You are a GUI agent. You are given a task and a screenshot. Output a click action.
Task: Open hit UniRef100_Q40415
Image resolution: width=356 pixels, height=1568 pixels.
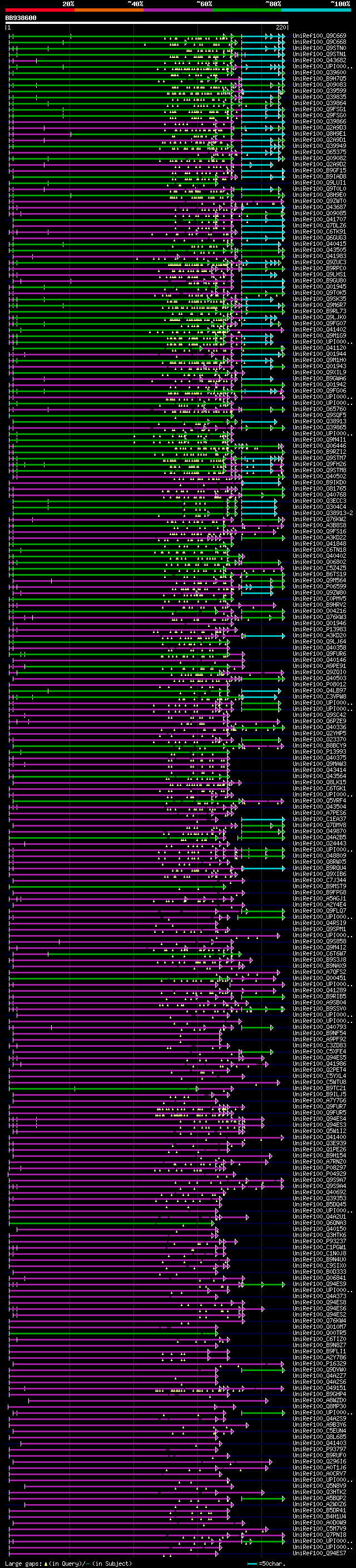click(x=319, y=244)
